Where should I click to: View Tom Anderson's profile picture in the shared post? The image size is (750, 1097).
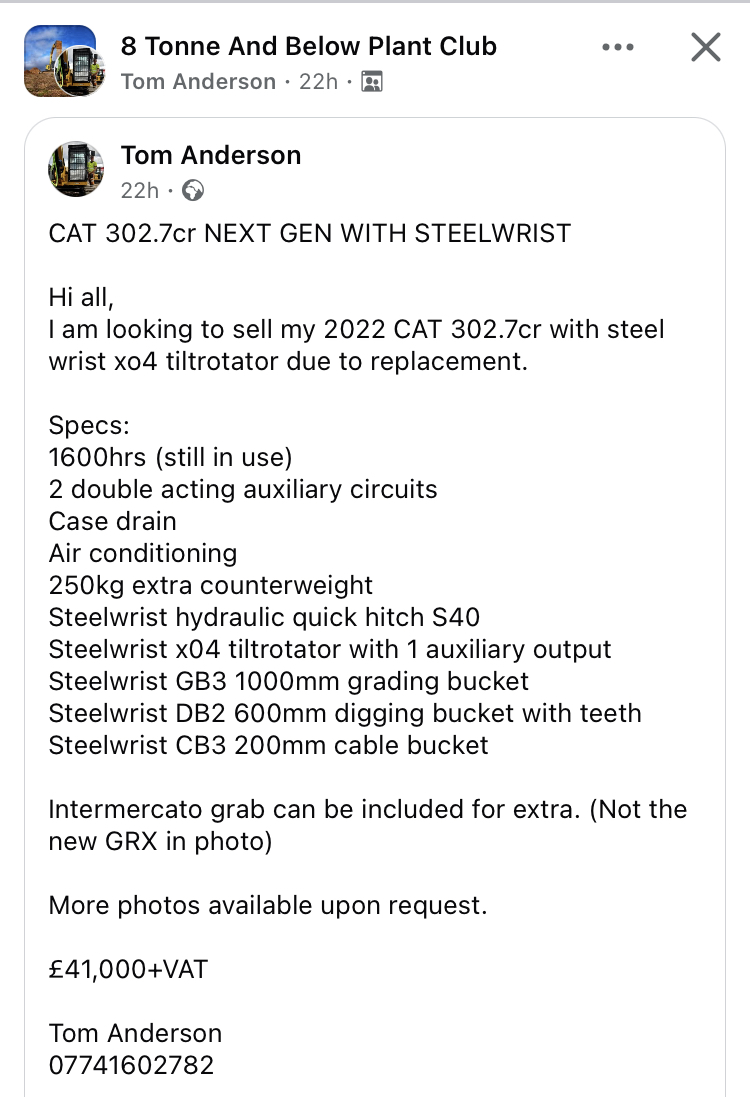(x=76, y=169)
